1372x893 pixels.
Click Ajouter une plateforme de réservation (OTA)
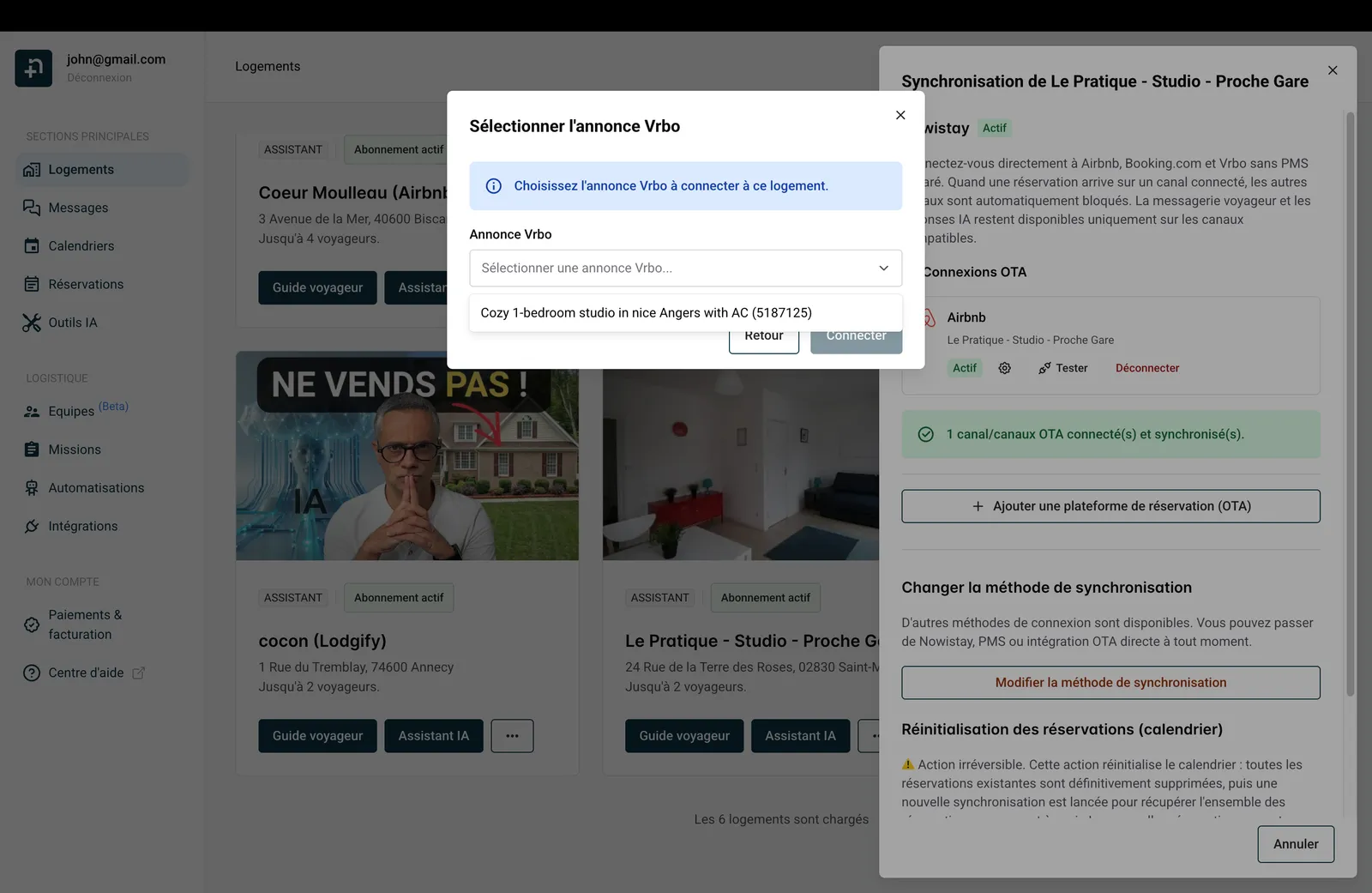(1110, 506)
